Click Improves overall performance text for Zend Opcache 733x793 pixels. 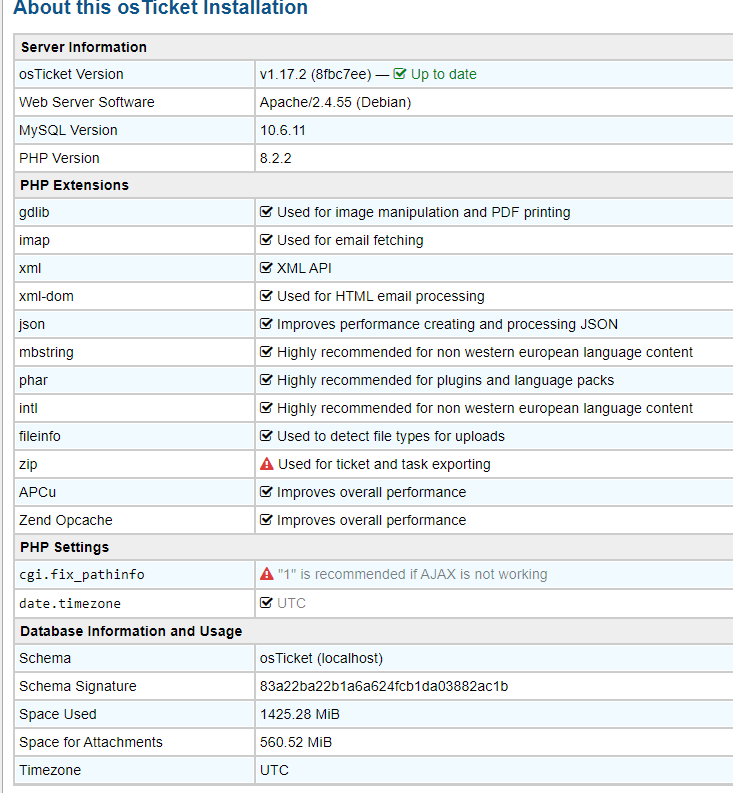(x=371, y=520)
